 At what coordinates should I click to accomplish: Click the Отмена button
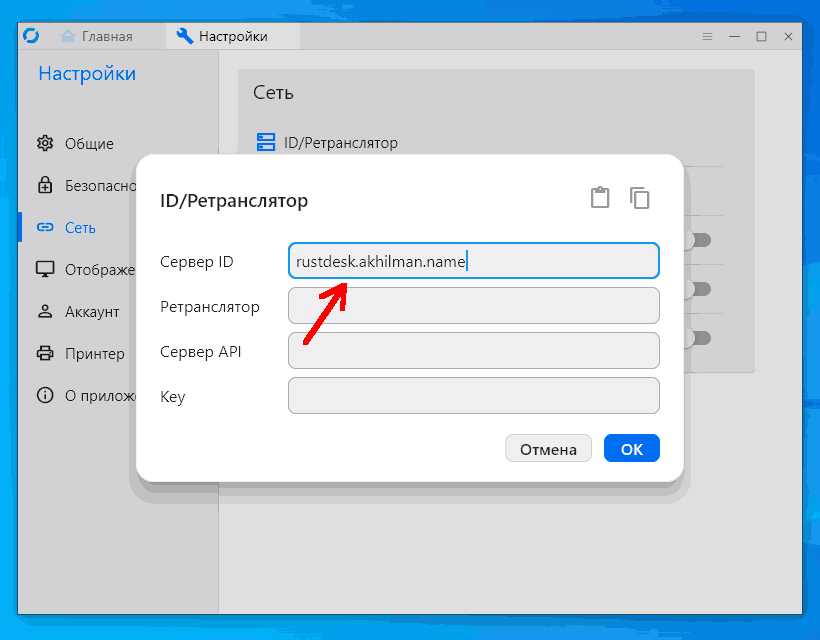pyautogui.click(x=548, y=449)
